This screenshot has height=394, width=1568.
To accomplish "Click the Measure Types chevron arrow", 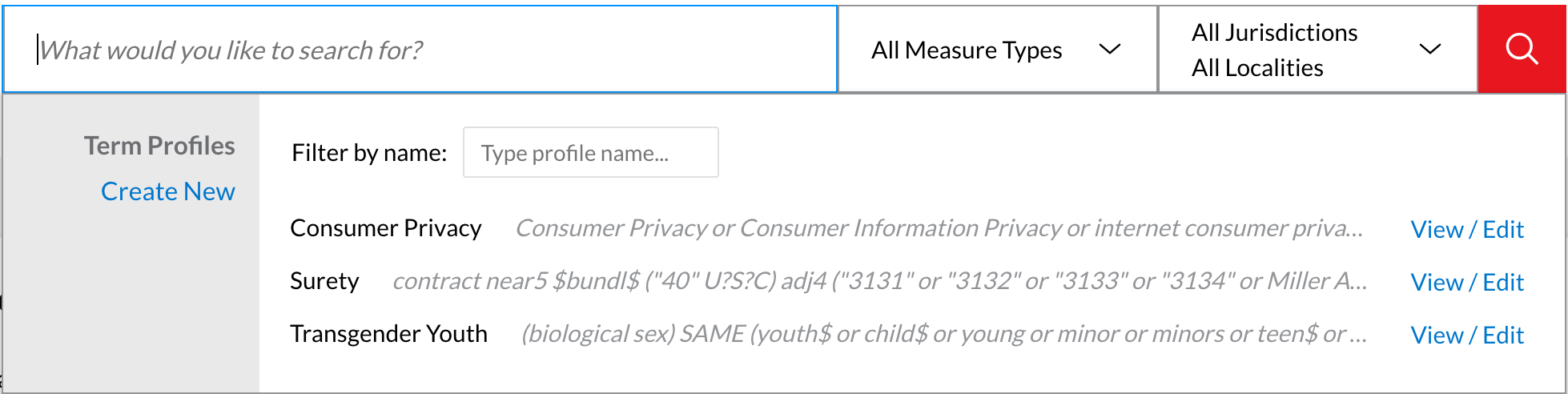I will pyautogui.click(x=1110, y=50).
